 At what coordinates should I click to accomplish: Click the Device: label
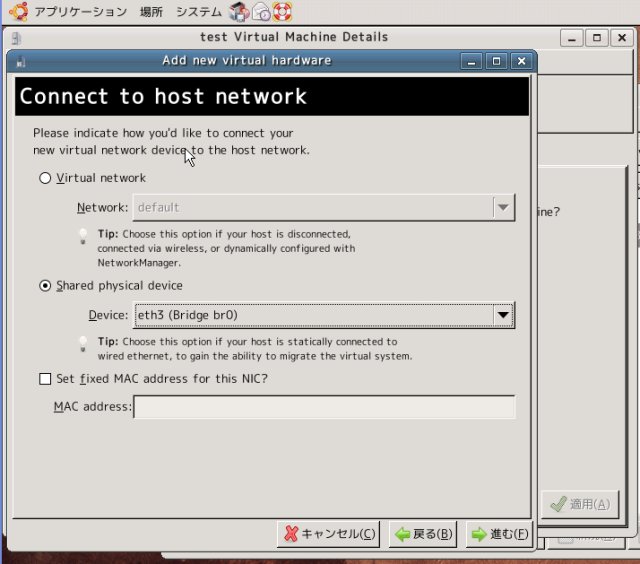[108, 315]
